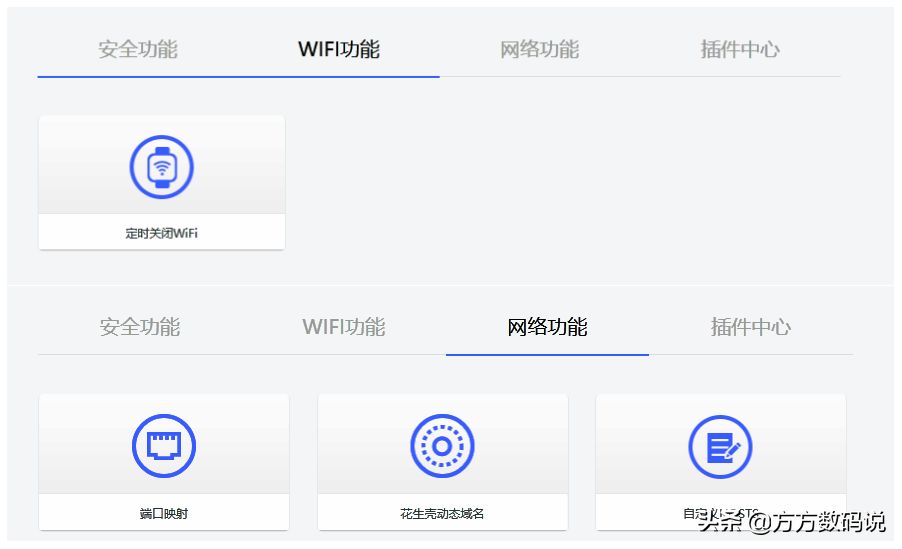Open 插件中心 tab above the custom hosts card

tap(751, 327)
